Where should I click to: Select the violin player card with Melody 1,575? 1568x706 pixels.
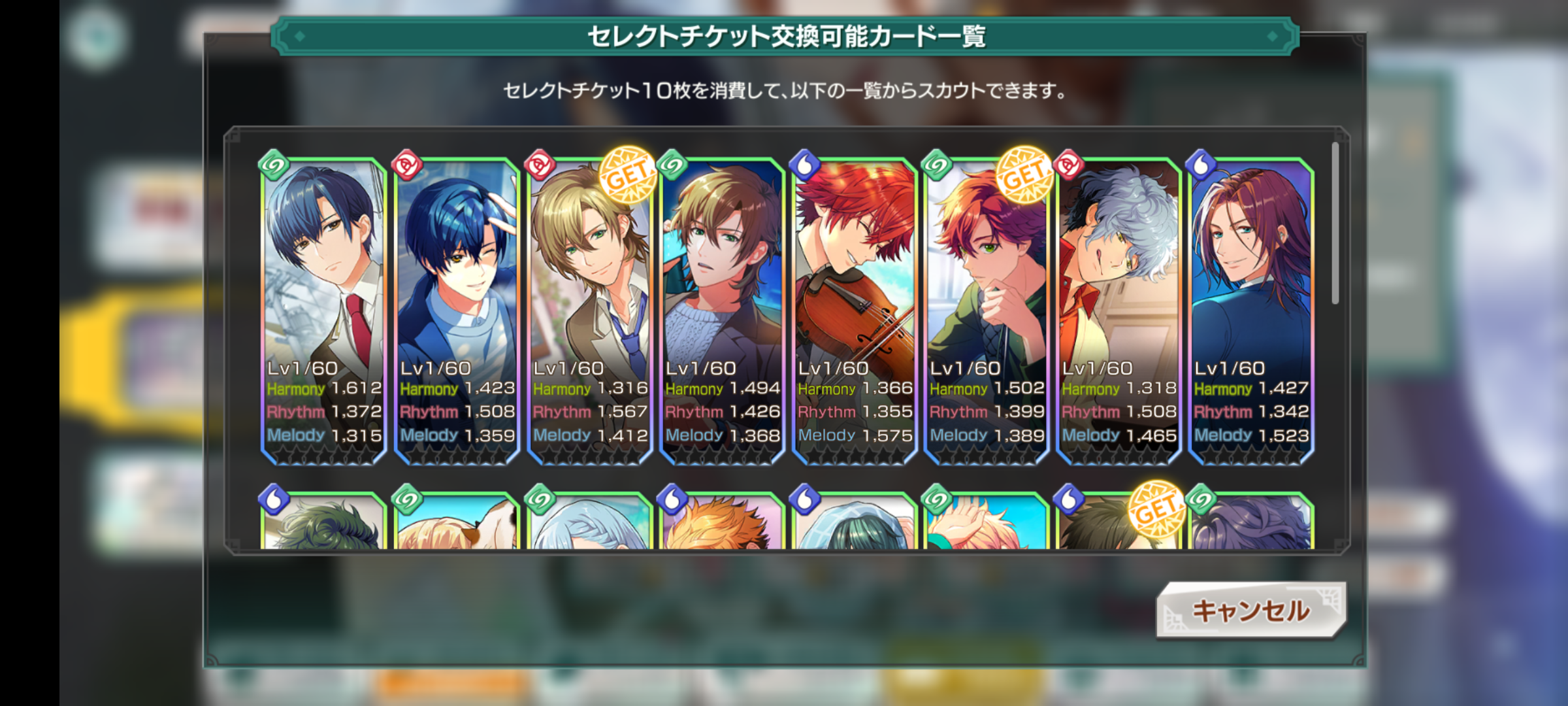[855, 311]
